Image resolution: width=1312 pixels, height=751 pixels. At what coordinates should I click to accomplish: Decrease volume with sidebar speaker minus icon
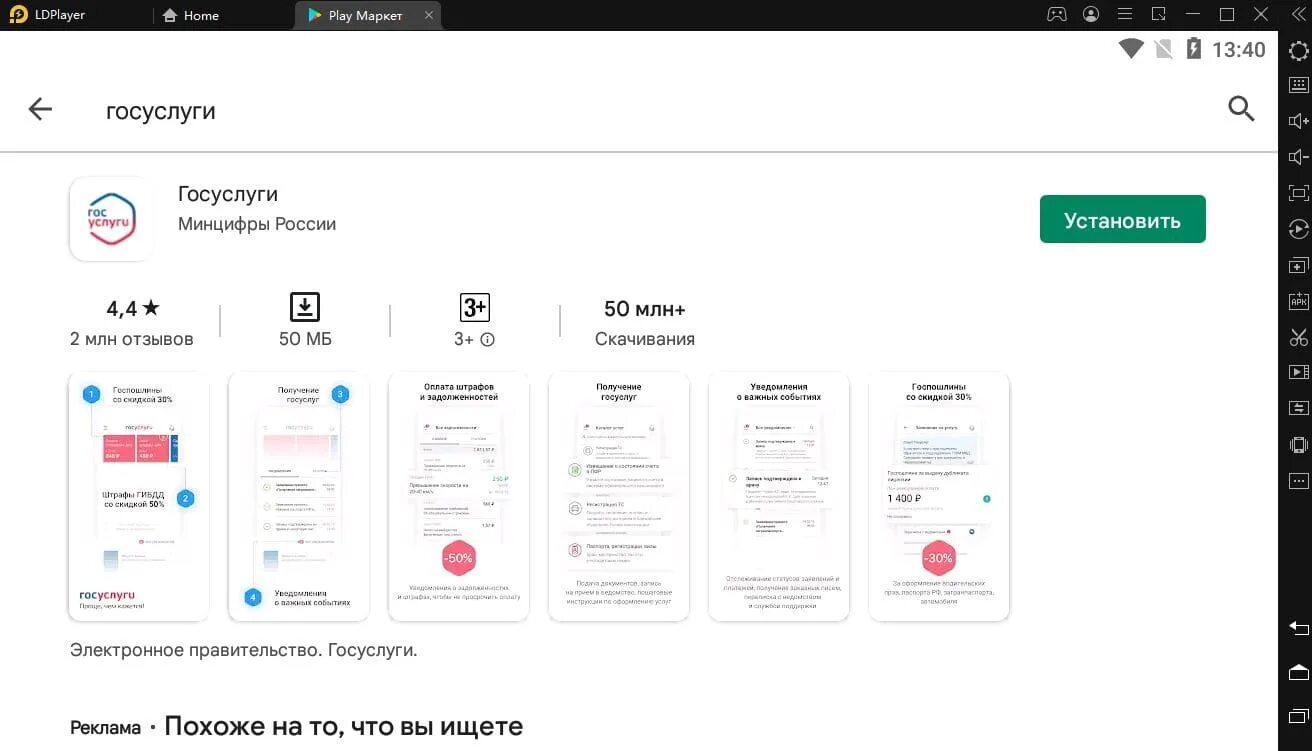point(1298,157)
